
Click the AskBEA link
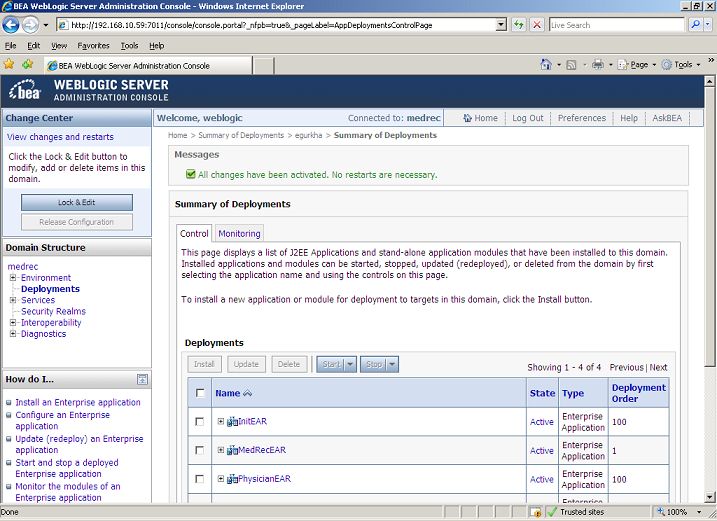[667, 118]
